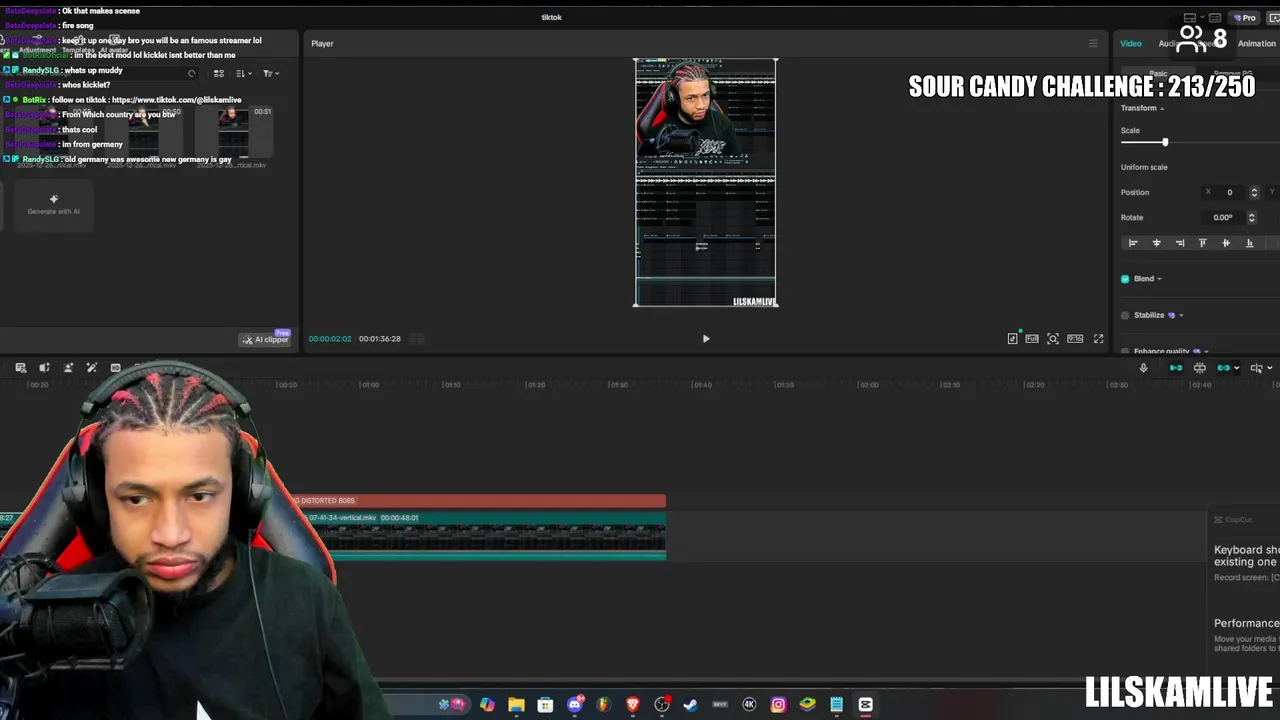Open Discord from the taskbar
The height and width of the screenshot is (720, 1280).
coord(575,705)
